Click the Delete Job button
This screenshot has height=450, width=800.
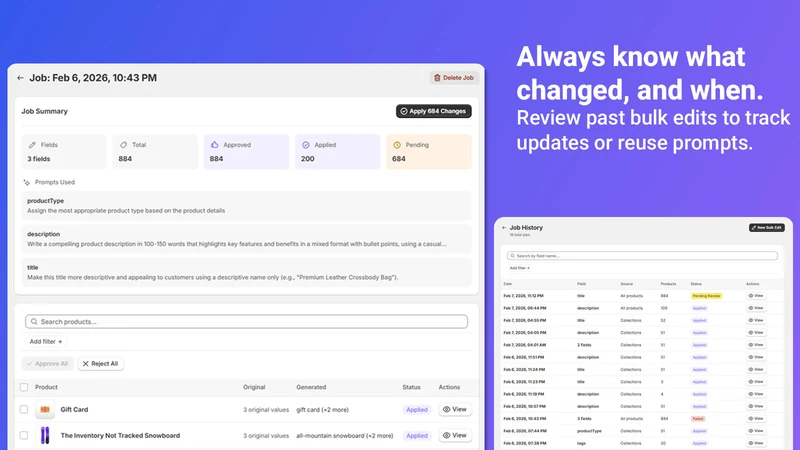tap(454, 78)
